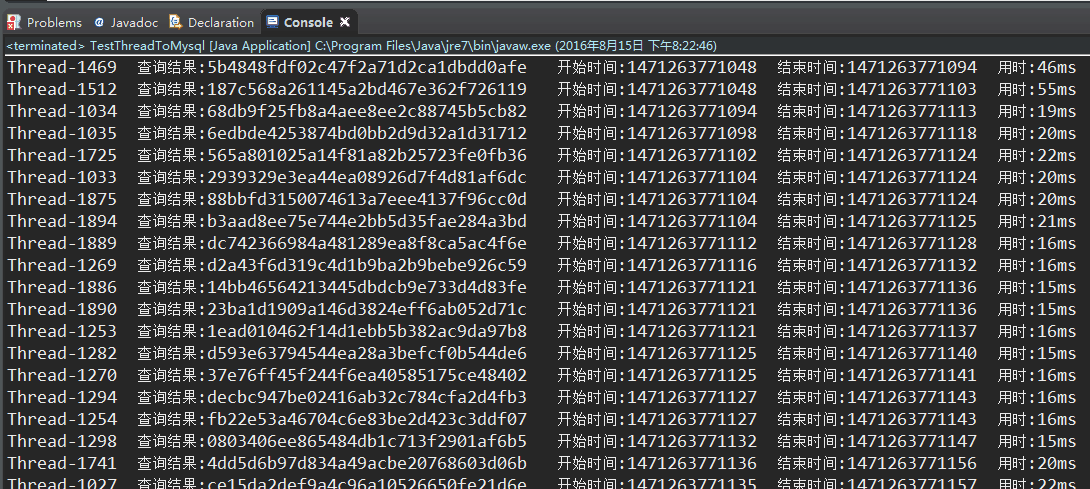Click hash 565a801025a14f81a82b25723fe0fb36
This screenshot has width=1090, height=489.
367,155
